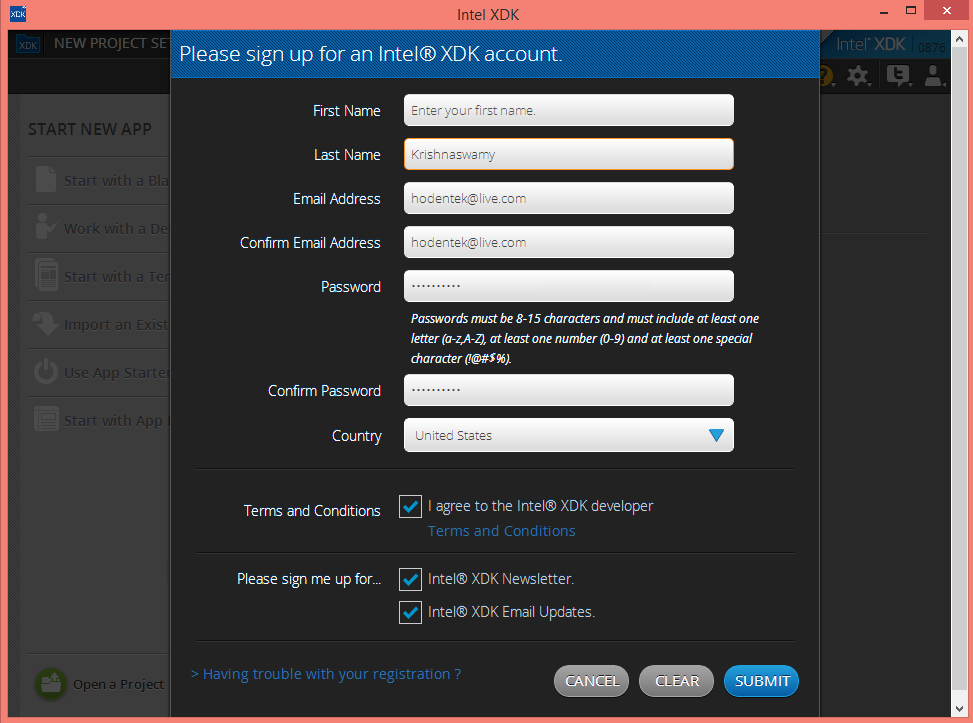Click the Open a Project folder icon
973x723 pixels.
tap(50, 684)
